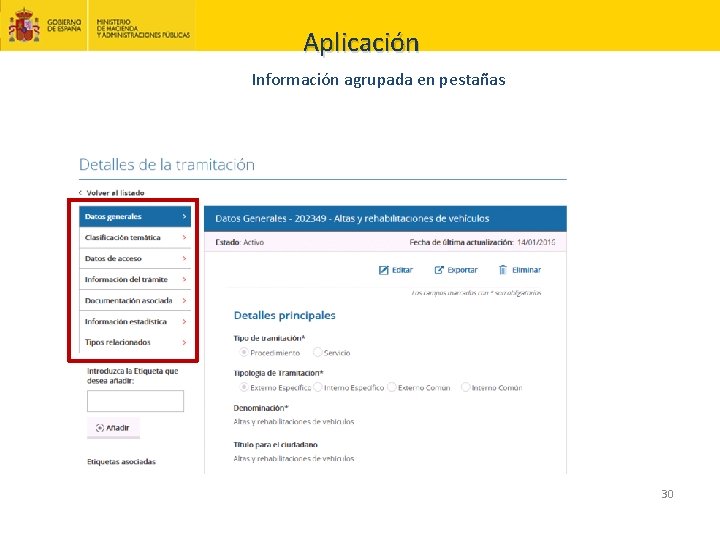
Task: Choose the Externo Específico radio option
Action: pyautogui.click(x=244, y=387)
